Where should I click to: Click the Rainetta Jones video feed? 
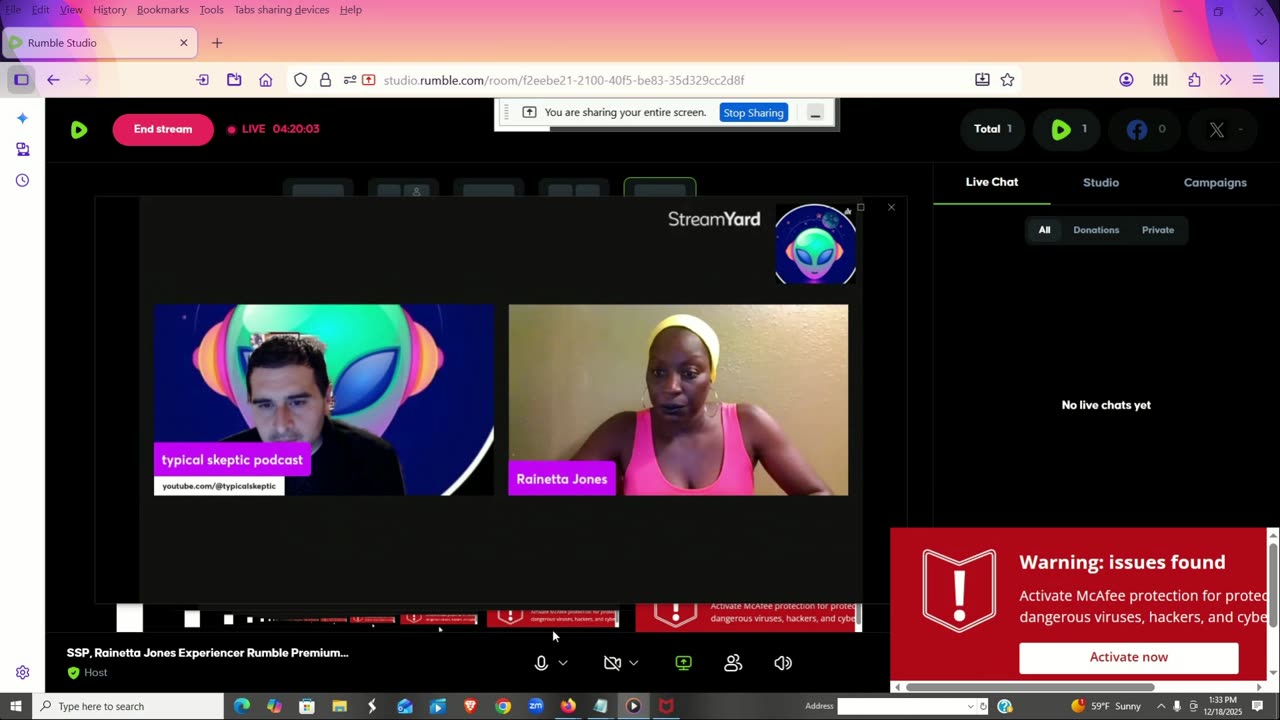click(678, 400)
